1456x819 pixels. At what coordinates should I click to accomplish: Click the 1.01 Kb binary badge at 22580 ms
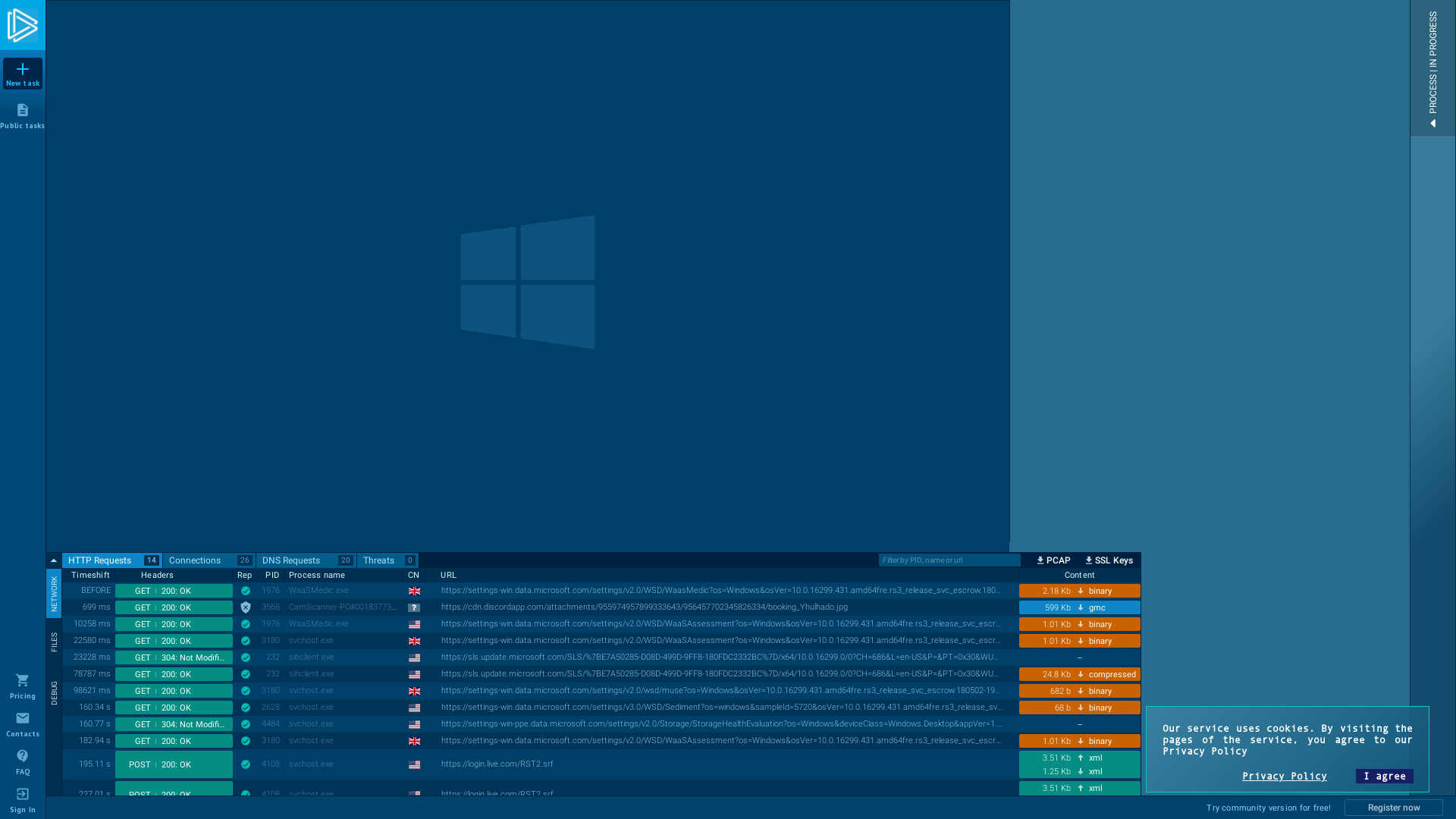[1079, 641]
